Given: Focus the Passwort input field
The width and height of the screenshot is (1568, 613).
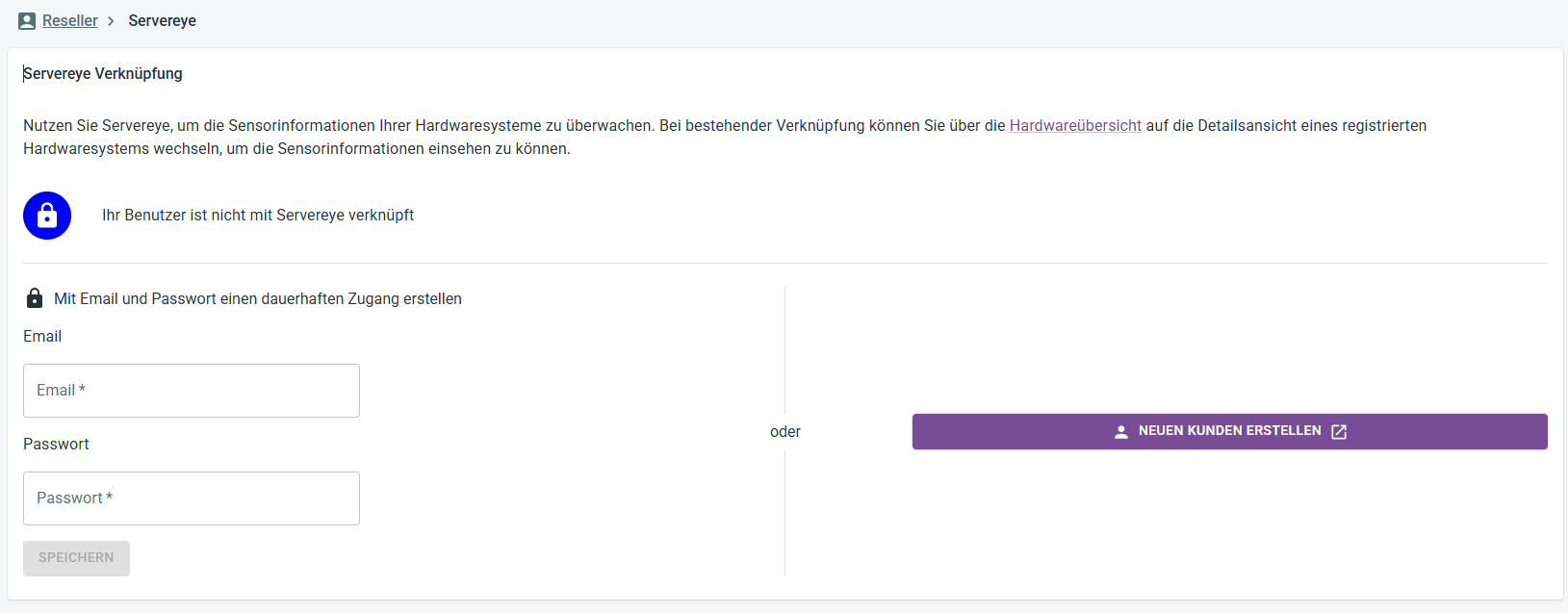Looking at the screenshot, I should click(192, 498).
